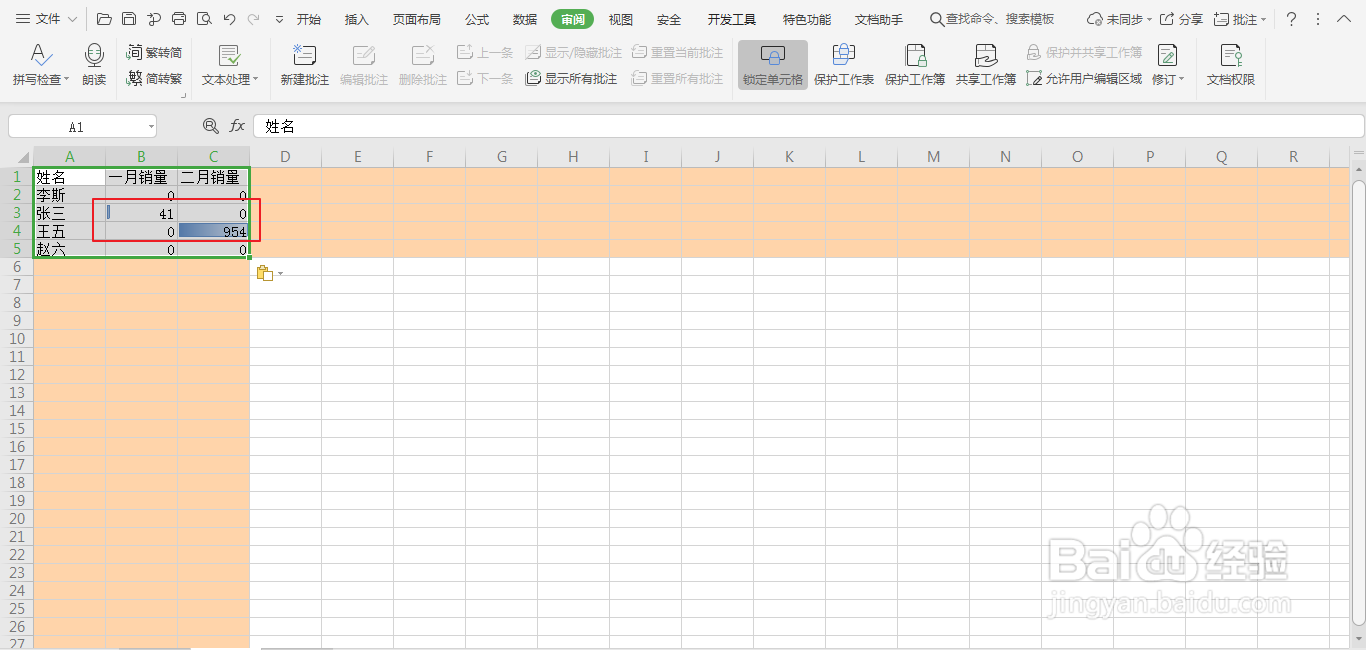This screenshot has height=650, width=1366.
Task: Collapse the ribbon with the chevron icon
Action: point(1343,19)
